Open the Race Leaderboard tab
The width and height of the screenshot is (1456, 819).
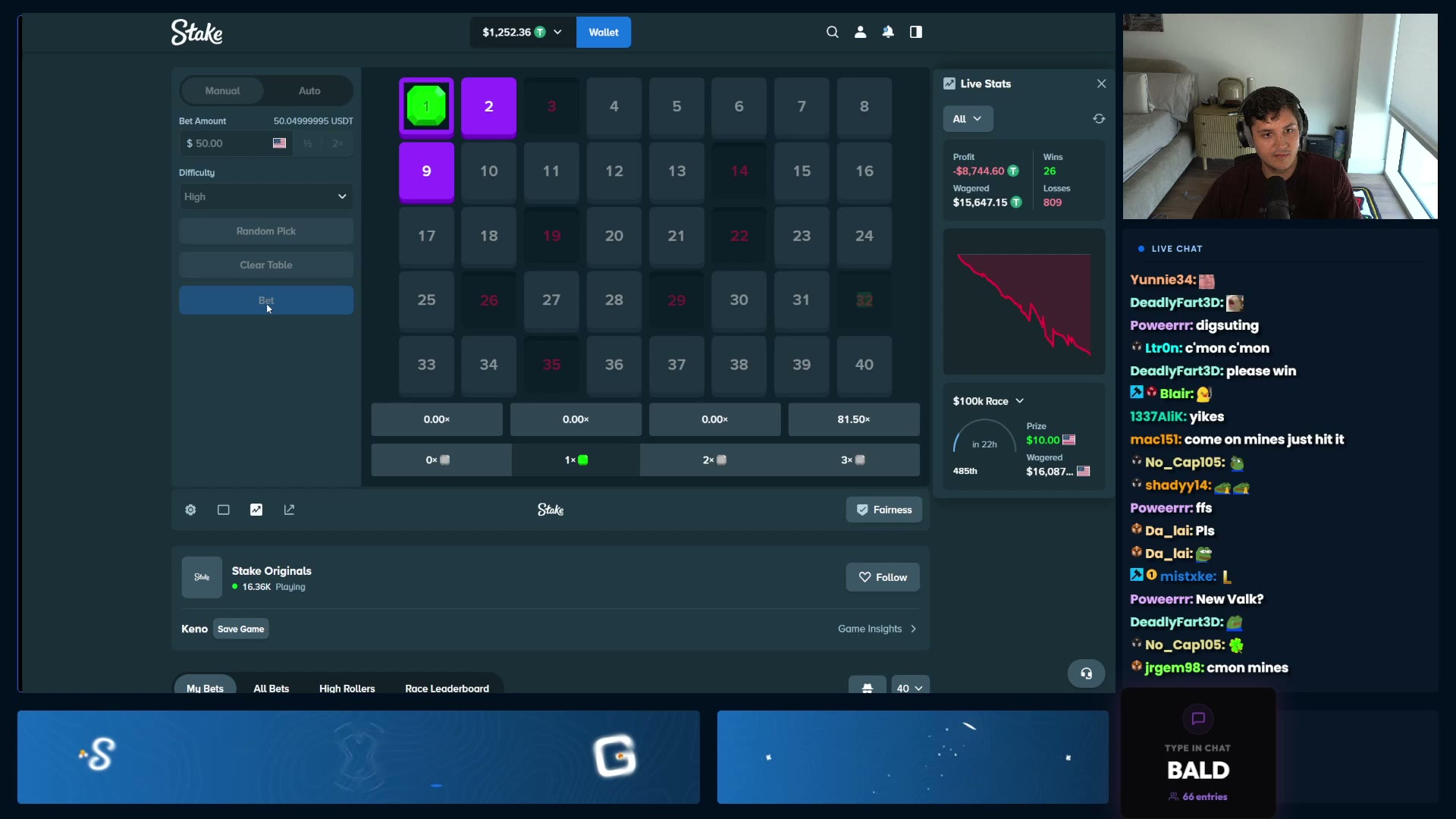[447, 688]
